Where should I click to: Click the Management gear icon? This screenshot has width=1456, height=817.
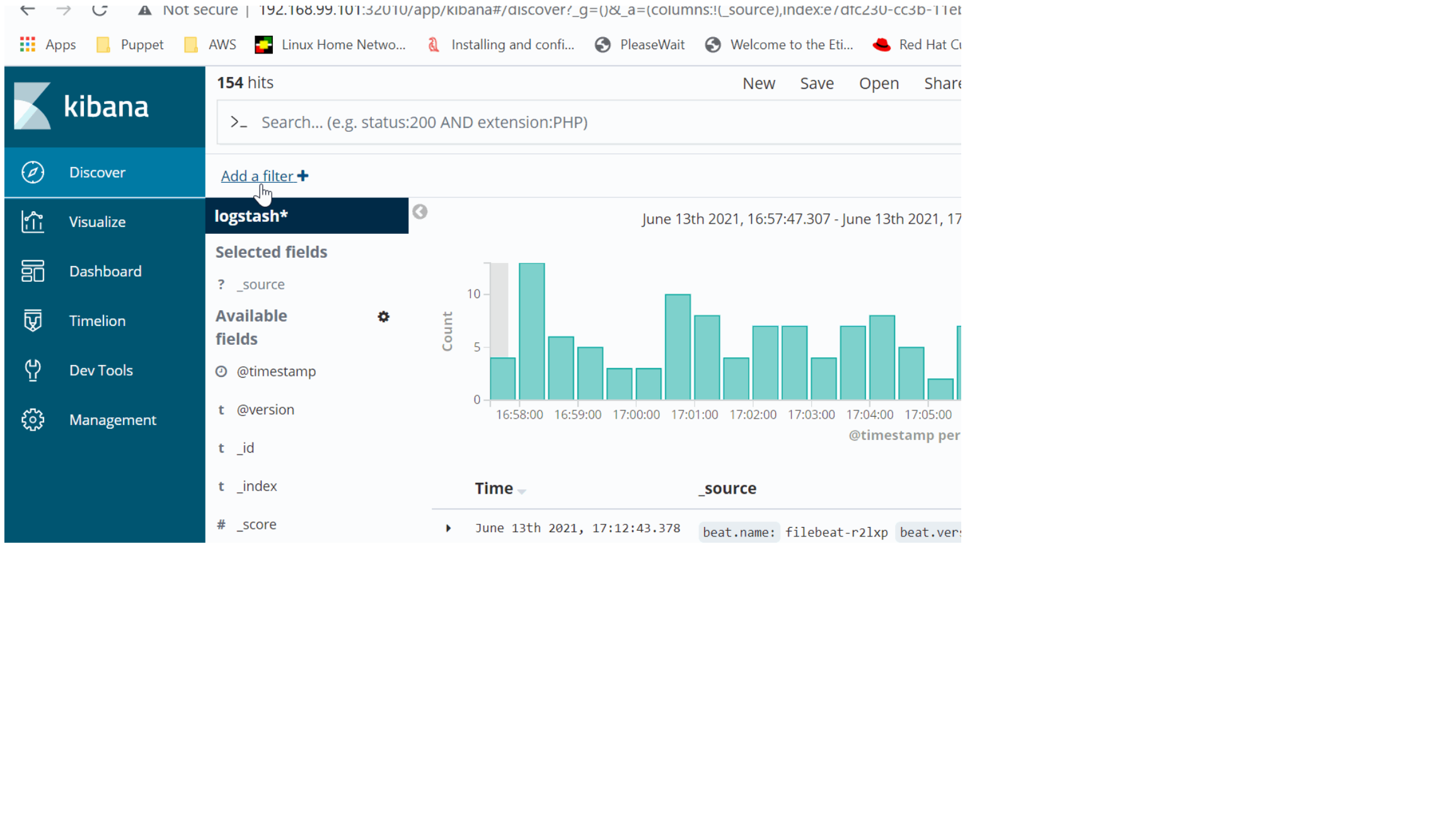[x=33, y=420]
